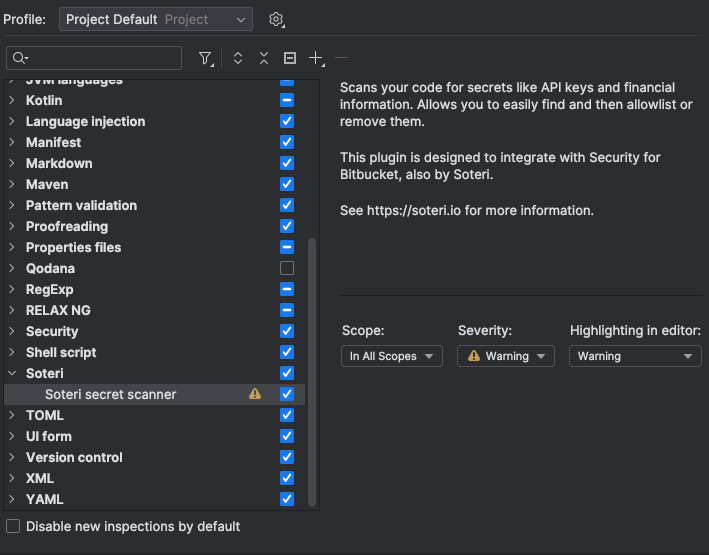The width and height of the screenshot is (709, 555).
Task: Check Disable new inspections by default
Action: tap(13, 526)
